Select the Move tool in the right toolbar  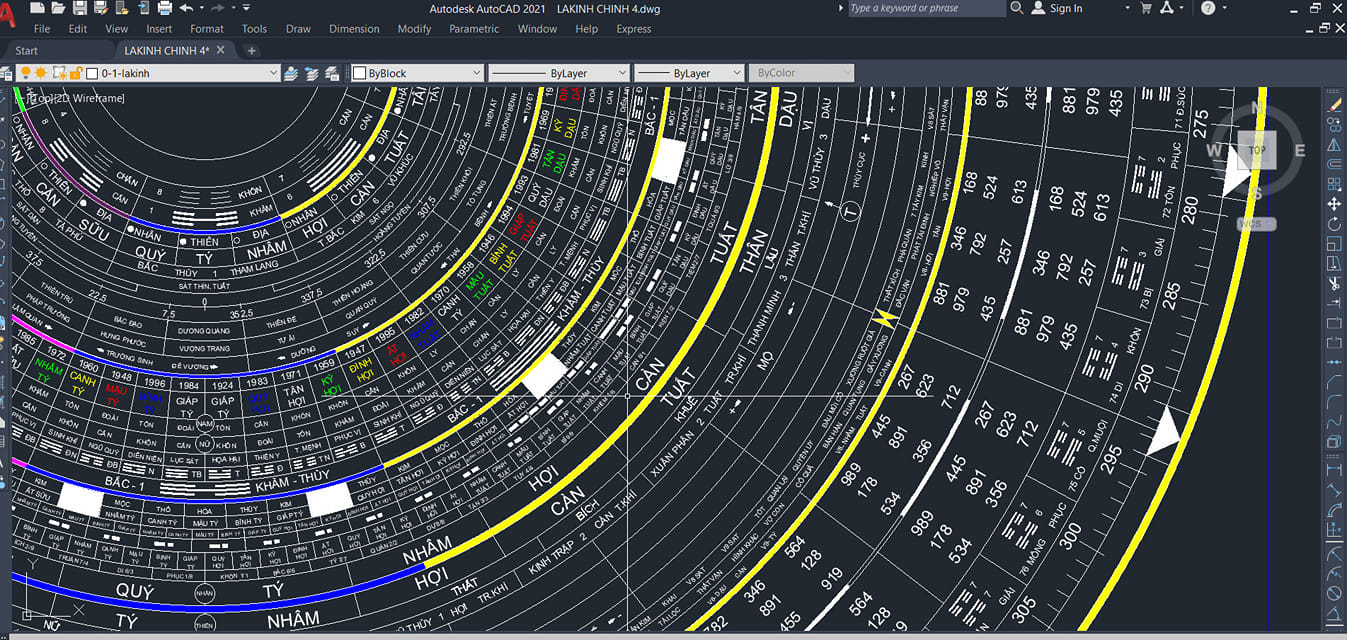pyautogui.click(x=1334, y=204)
